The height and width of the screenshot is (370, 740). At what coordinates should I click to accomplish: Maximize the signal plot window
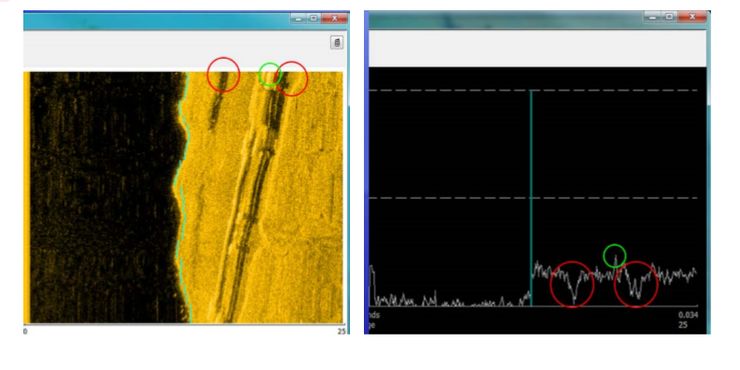pos(669,17)
